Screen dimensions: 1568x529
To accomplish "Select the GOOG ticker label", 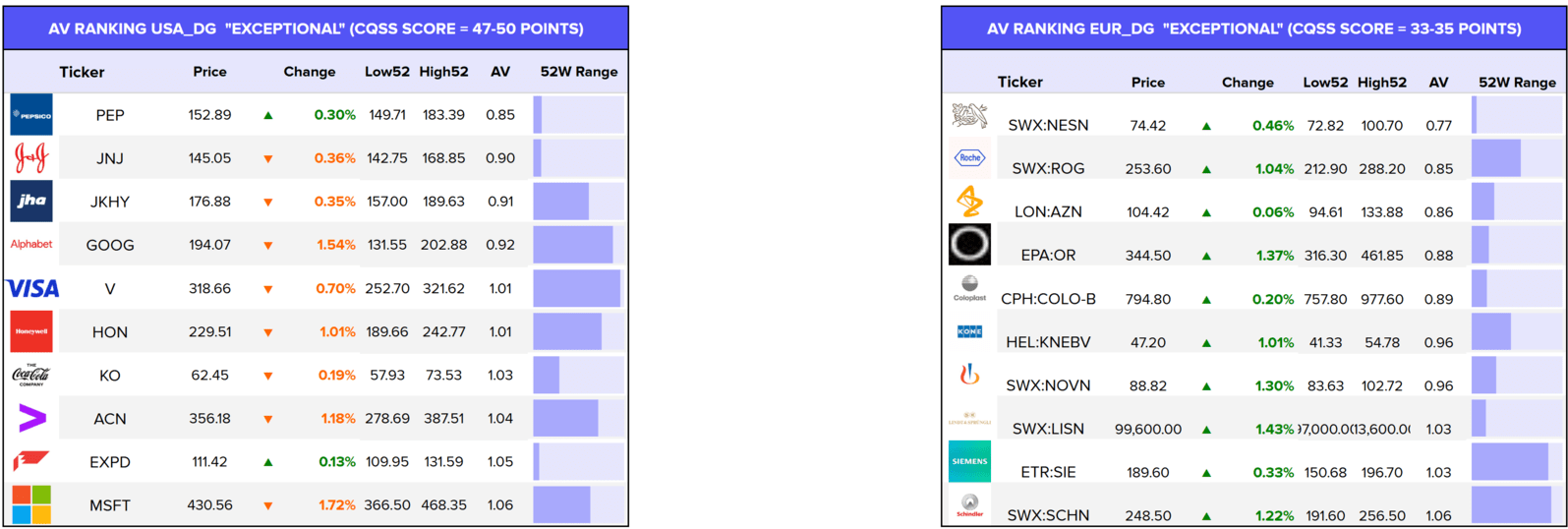I will [110, 245].
